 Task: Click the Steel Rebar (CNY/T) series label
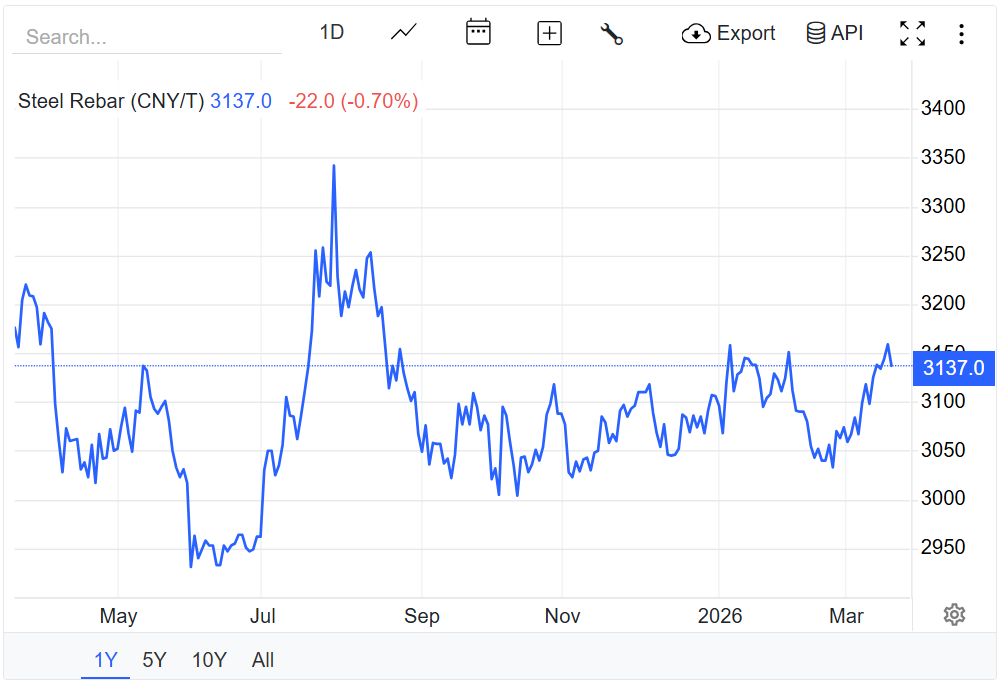point(111,101)
